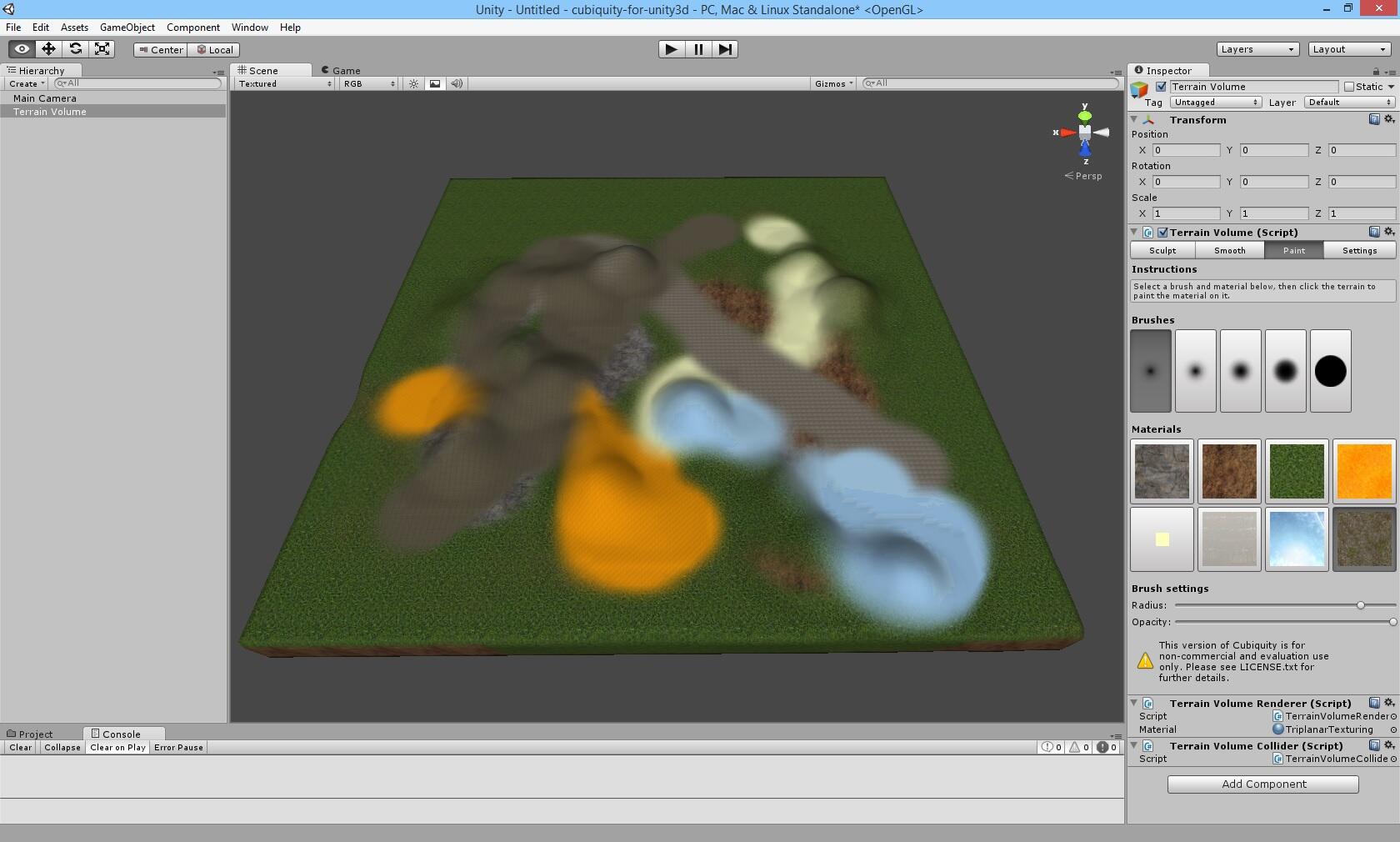Open the terrain Settings mode
Image resolution: width=1400 pixels, height=842 pixels.
click(x=1359, y=250)
